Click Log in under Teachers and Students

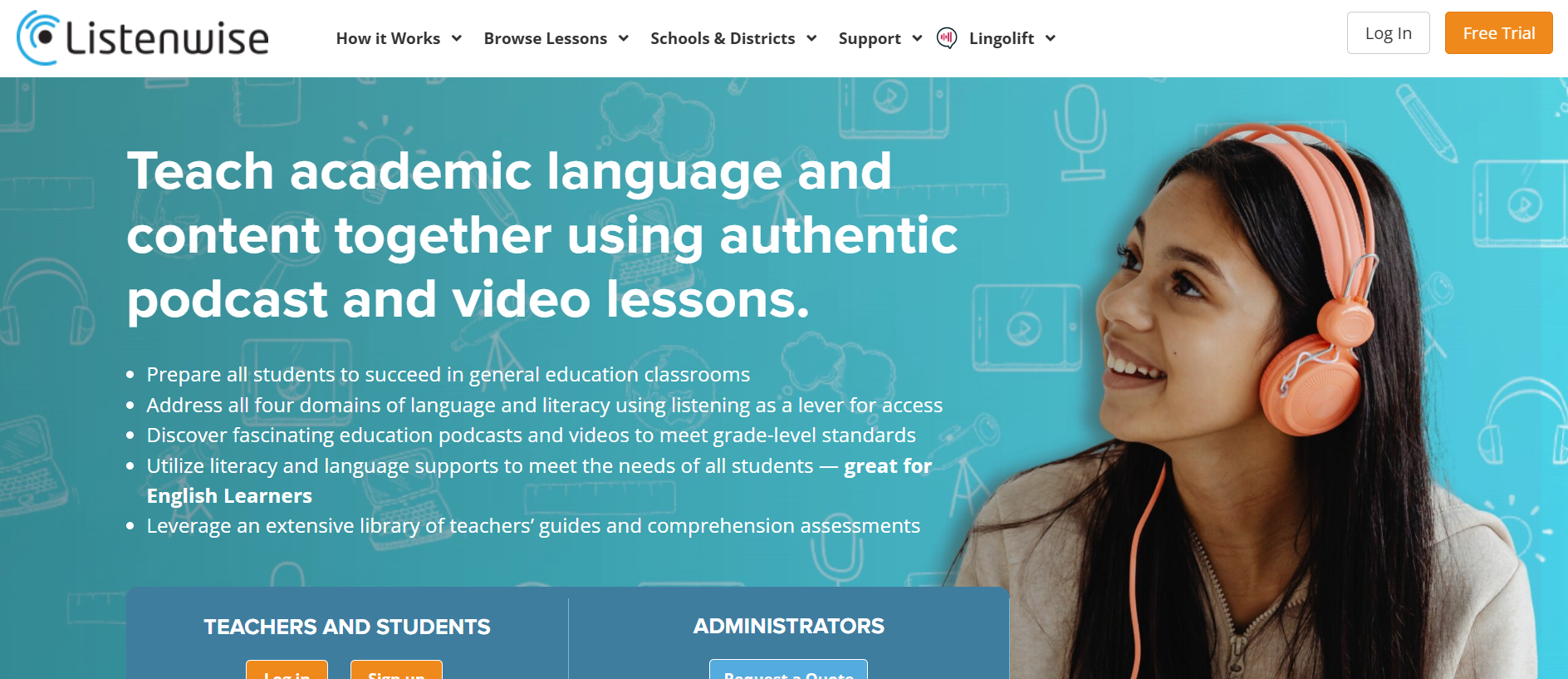point(287,670)
